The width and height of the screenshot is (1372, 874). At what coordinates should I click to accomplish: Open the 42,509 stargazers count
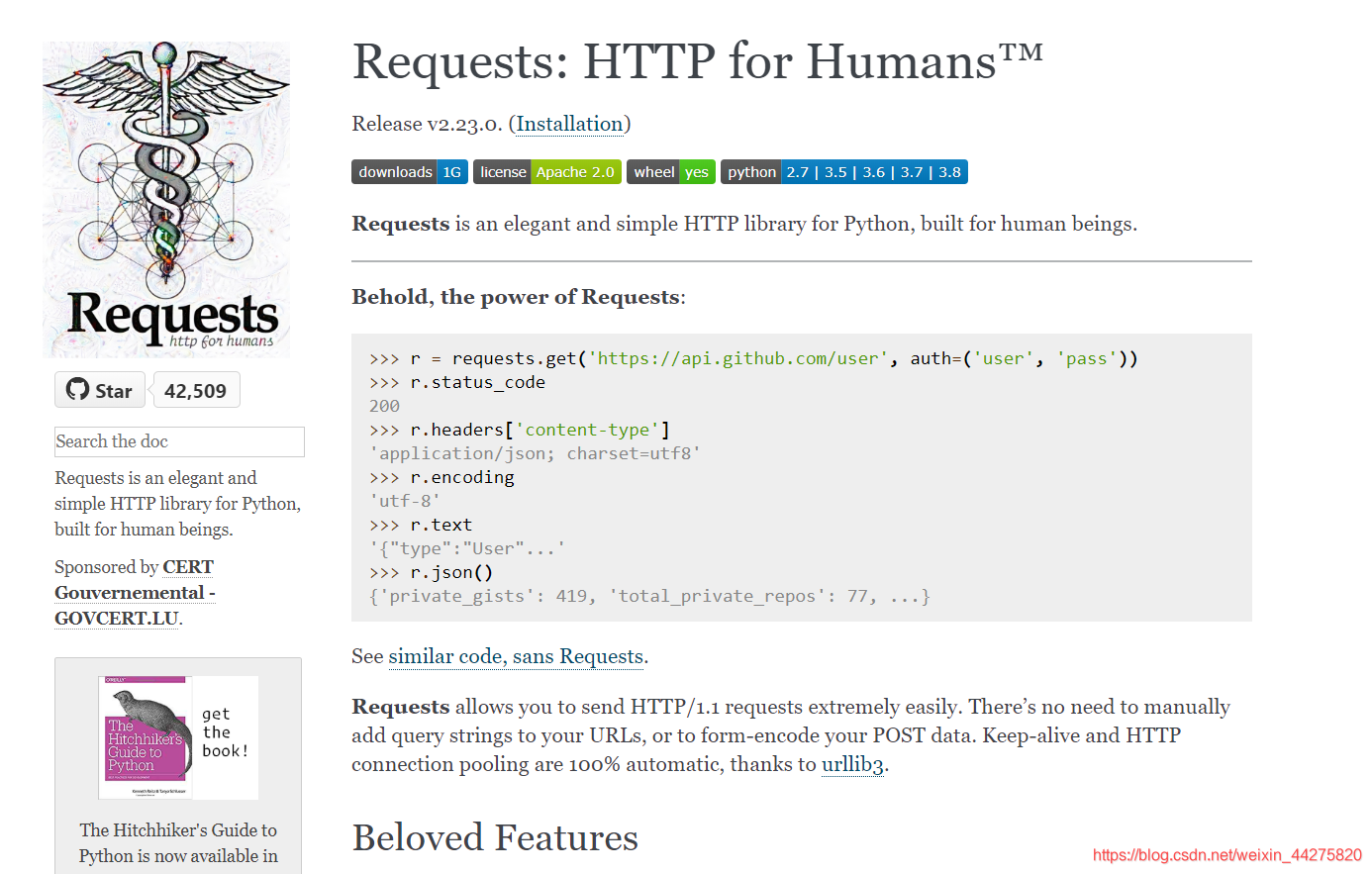(x=196, y=390)
